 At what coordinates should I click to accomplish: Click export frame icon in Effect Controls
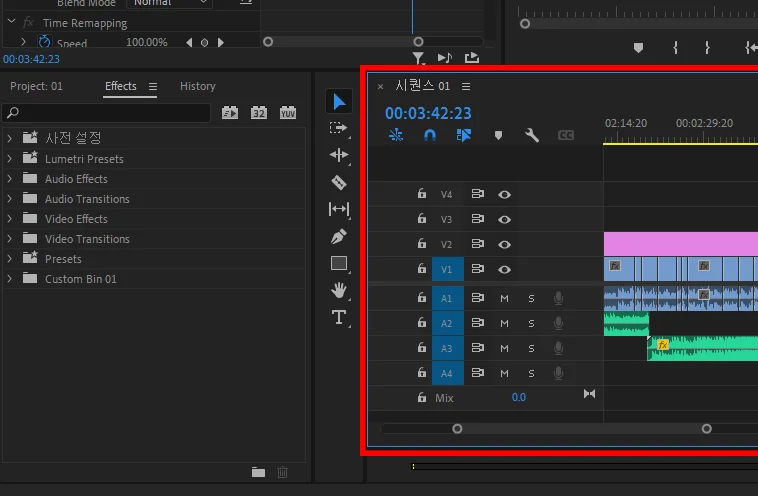pyautogui.click(x=472, y=58)
